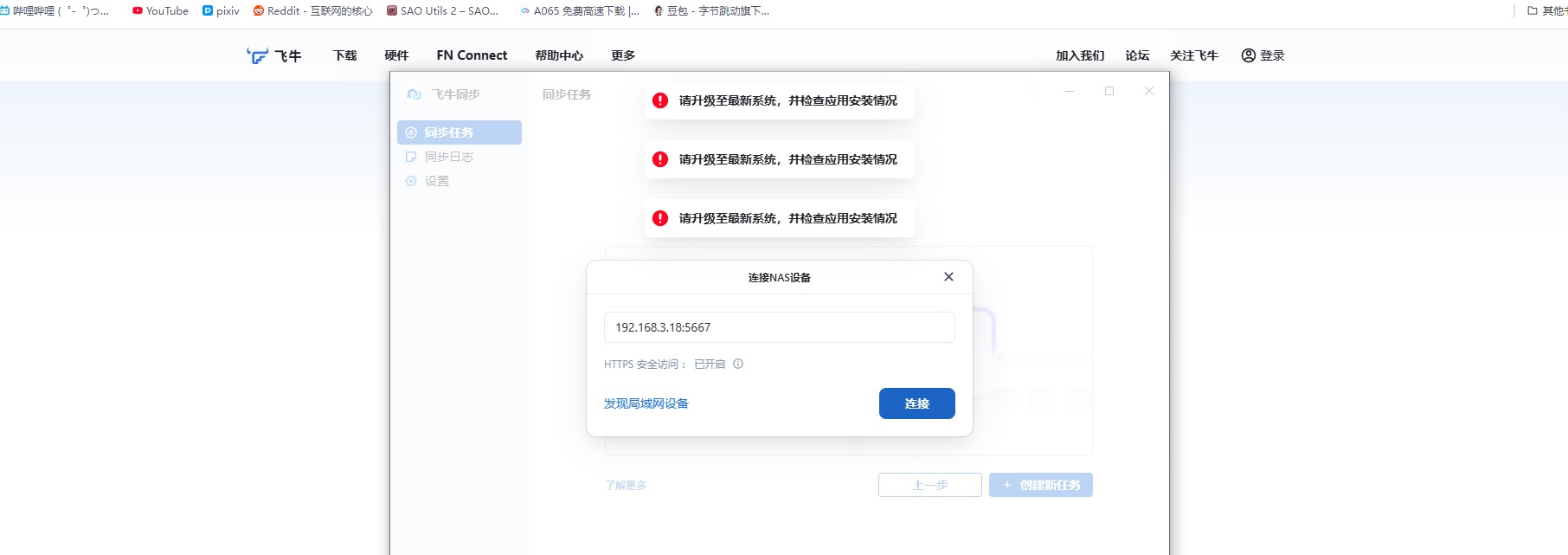1568x555 pixels.
Task: Open the 哔哩哔哩 bookmark
Action: [55, 11]
